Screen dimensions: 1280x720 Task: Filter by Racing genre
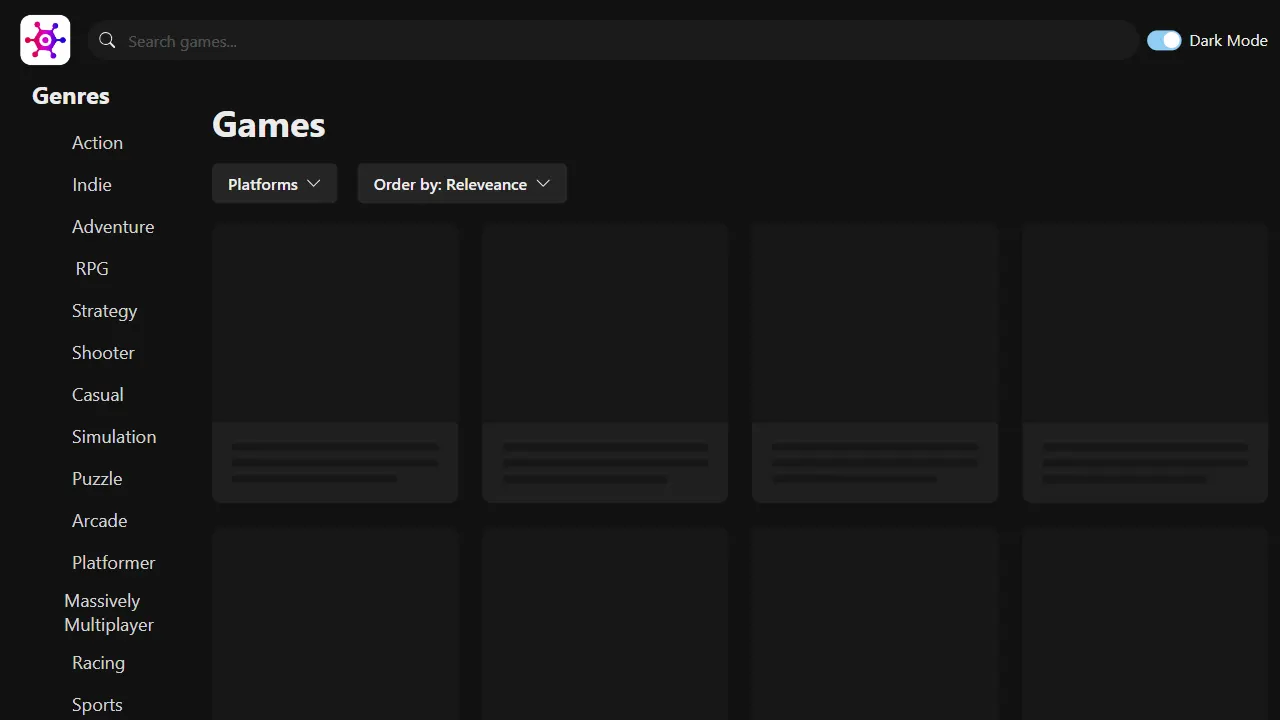point(98,663)
